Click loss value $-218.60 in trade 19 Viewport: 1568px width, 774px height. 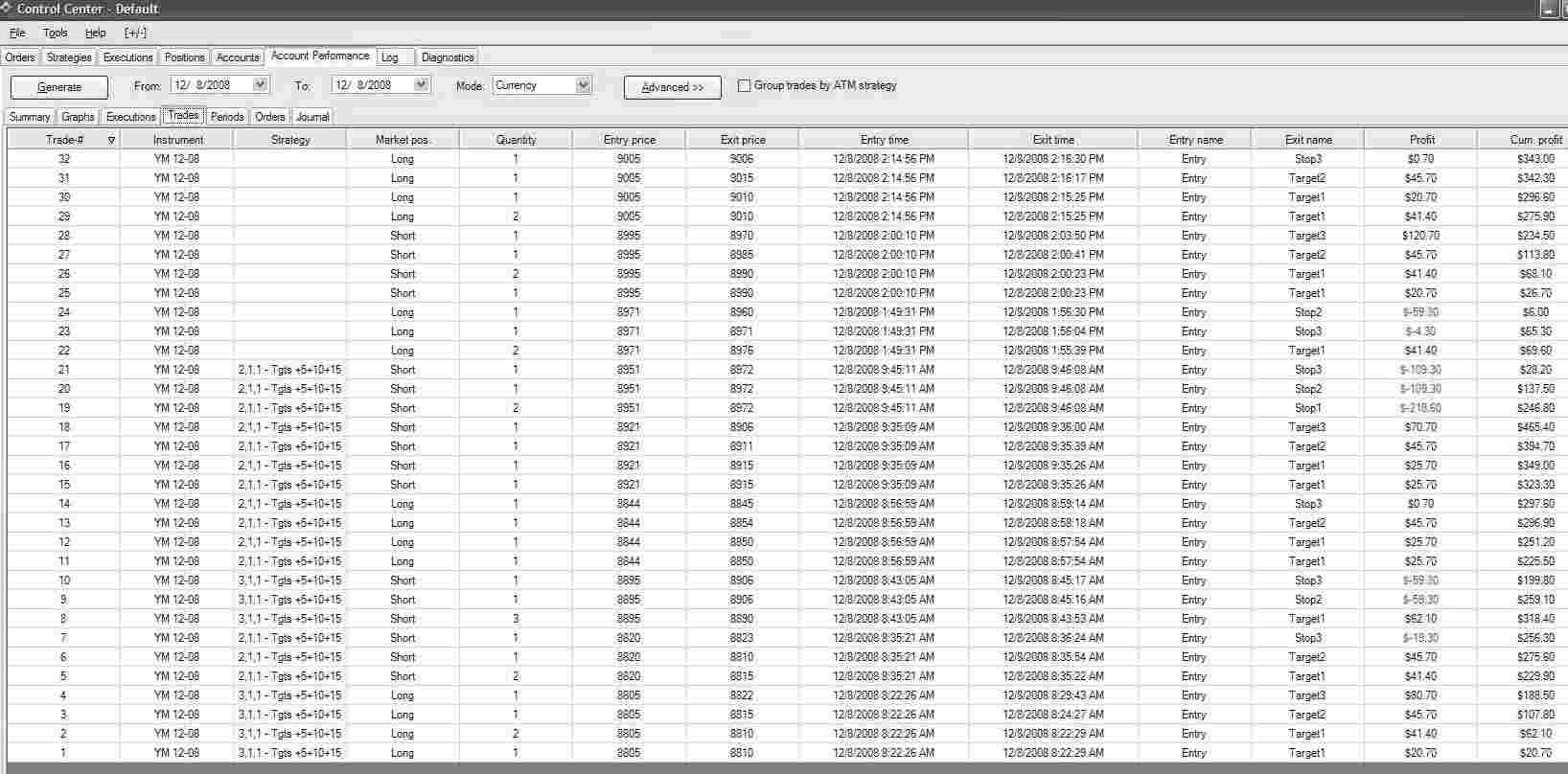pyautogui.click(x=1421, y=408)
